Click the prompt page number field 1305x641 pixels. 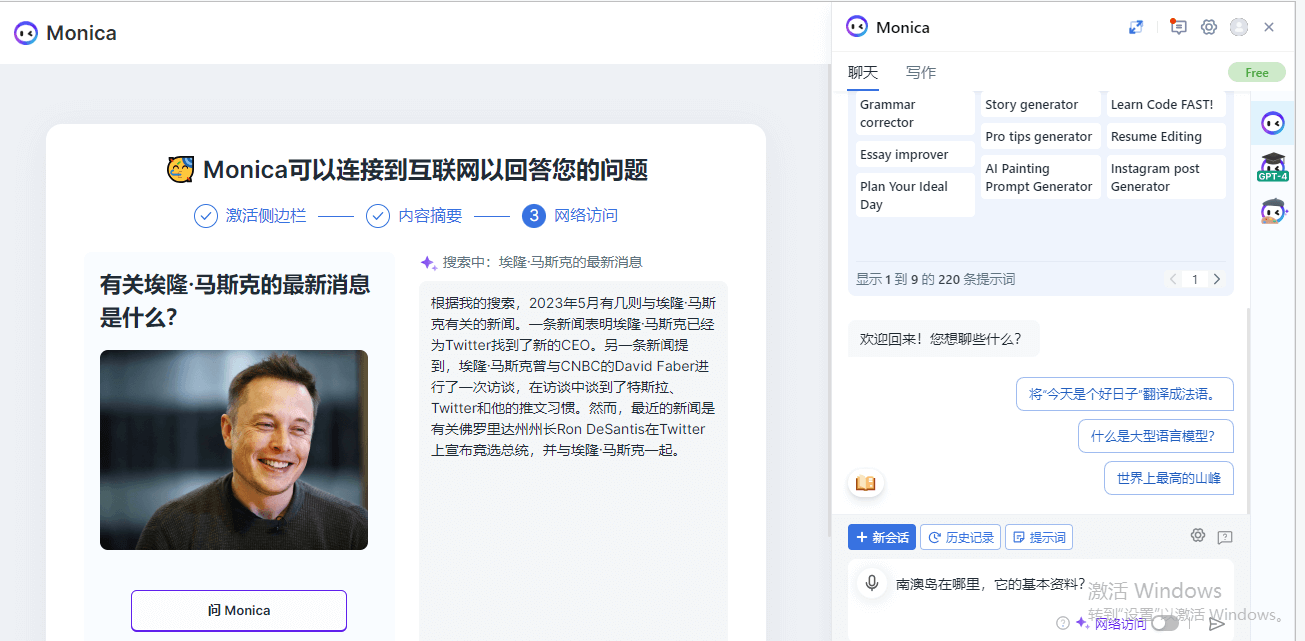click(1195, 279)
